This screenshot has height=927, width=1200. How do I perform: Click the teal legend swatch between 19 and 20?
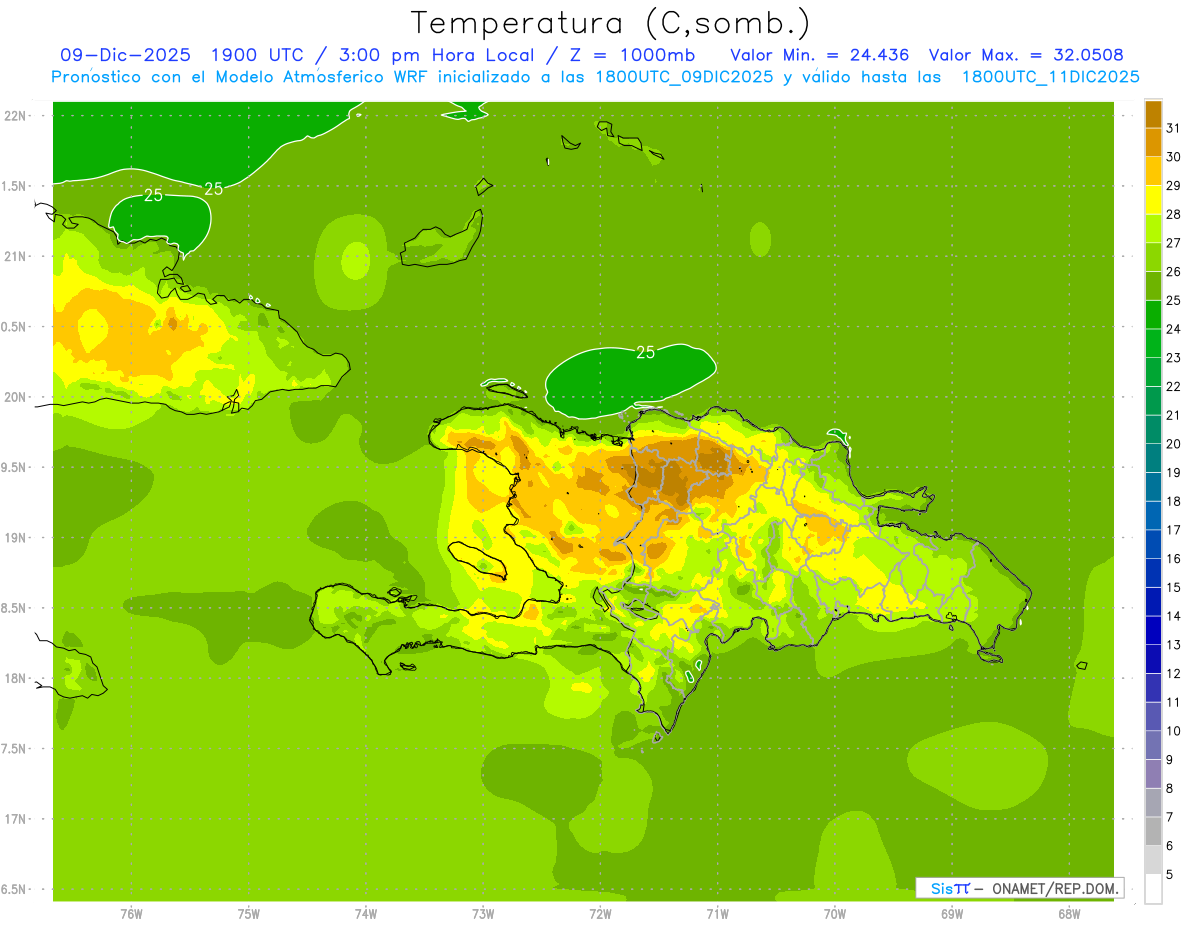pyautogui.click(x=1153, y=458)
